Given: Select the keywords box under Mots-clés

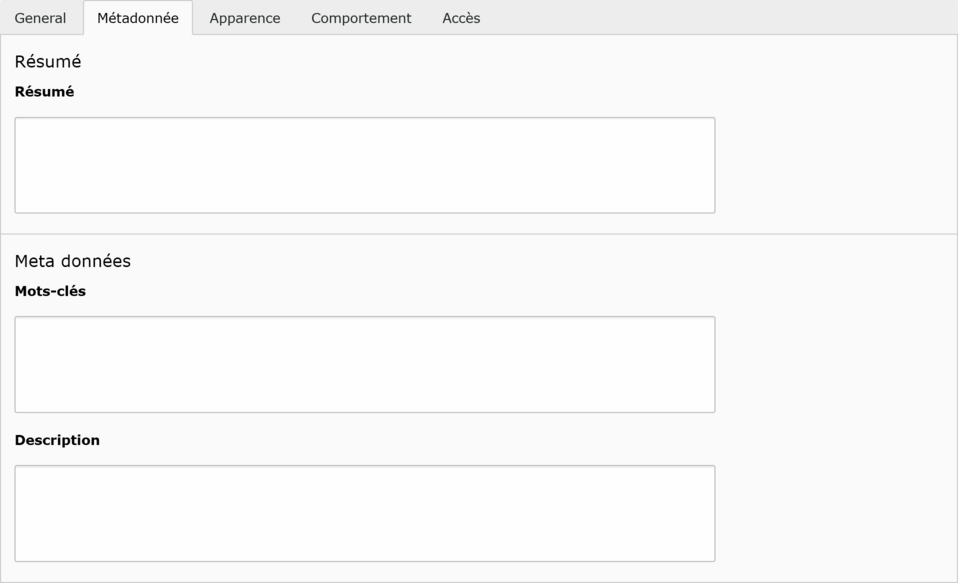Looking at the screenshot, I should coord(364,364).
